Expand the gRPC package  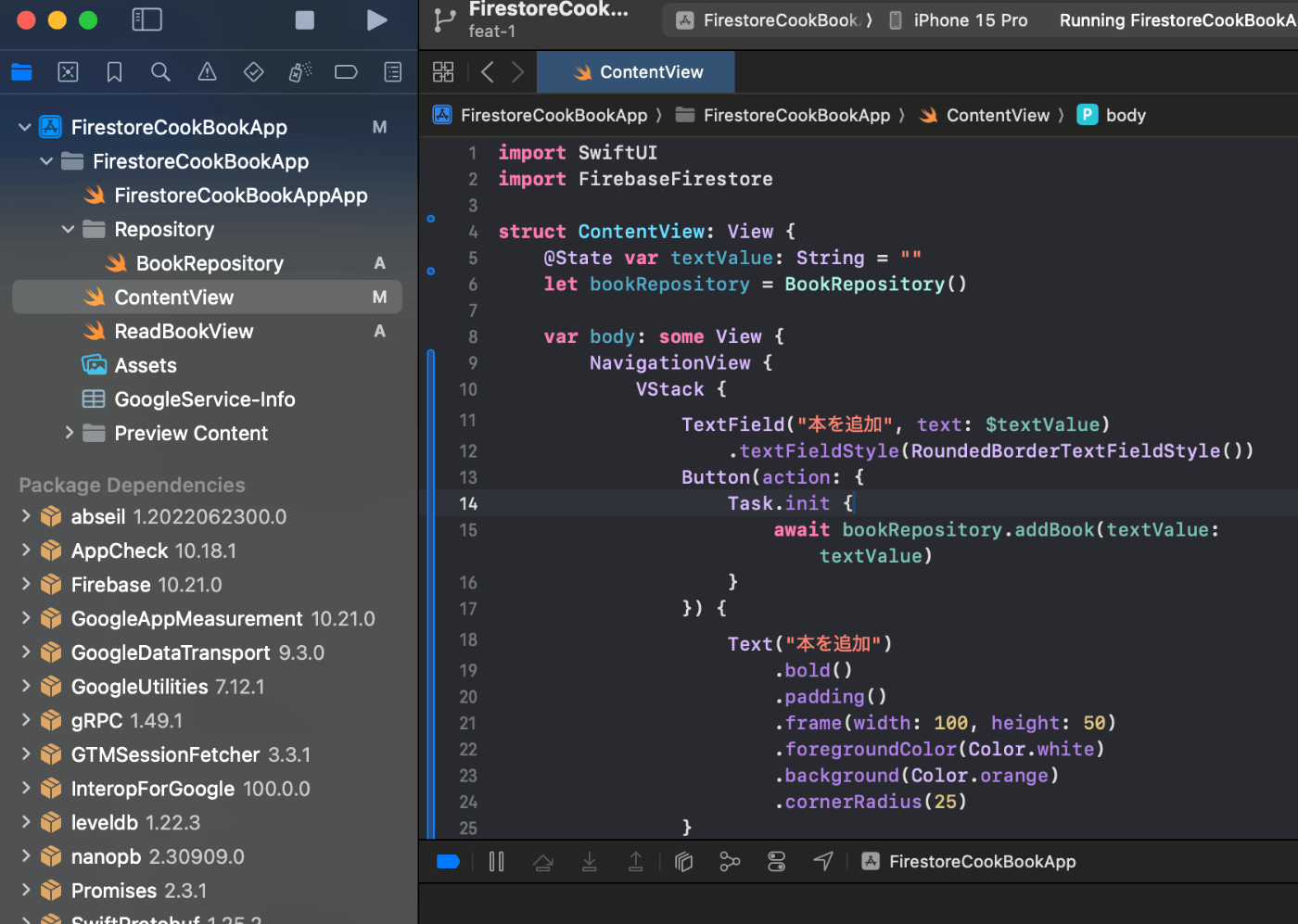[x=26, y=720]
